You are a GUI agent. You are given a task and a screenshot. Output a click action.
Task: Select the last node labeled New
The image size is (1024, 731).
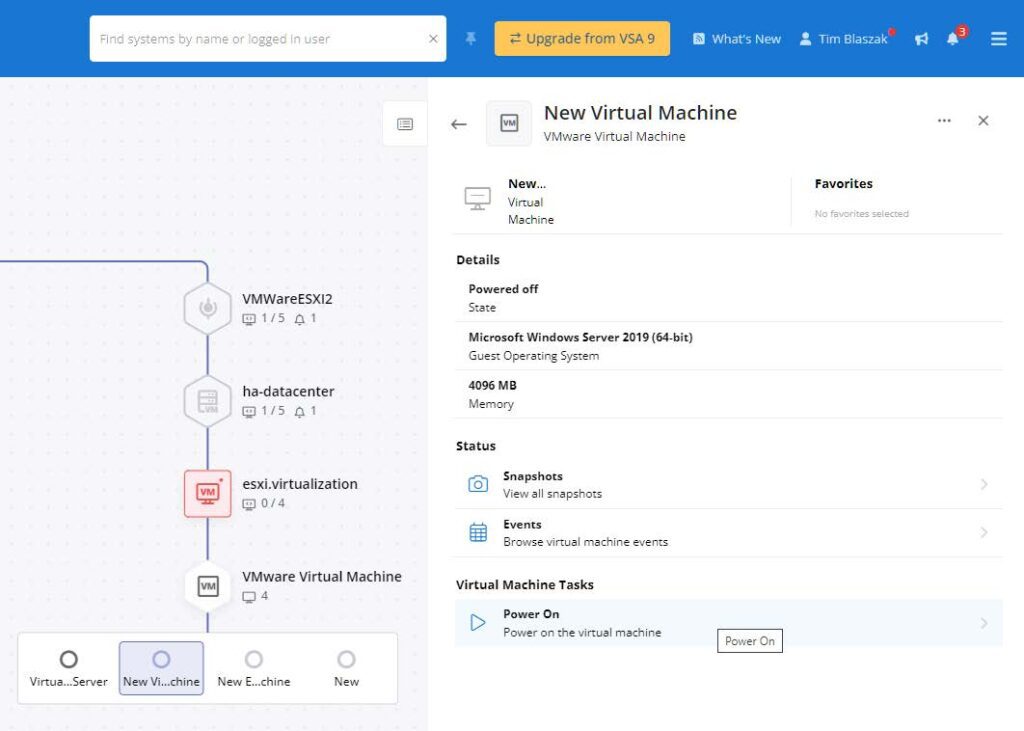tap(346, 660)
